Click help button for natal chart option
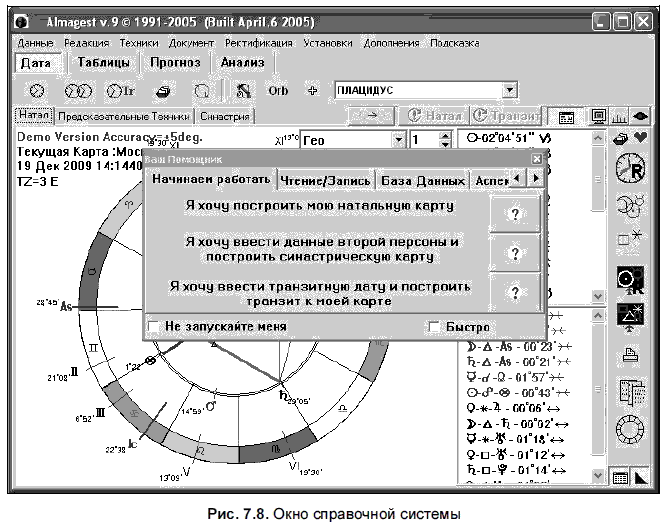The width and height of the screenshot is (666, 526). 515,214
